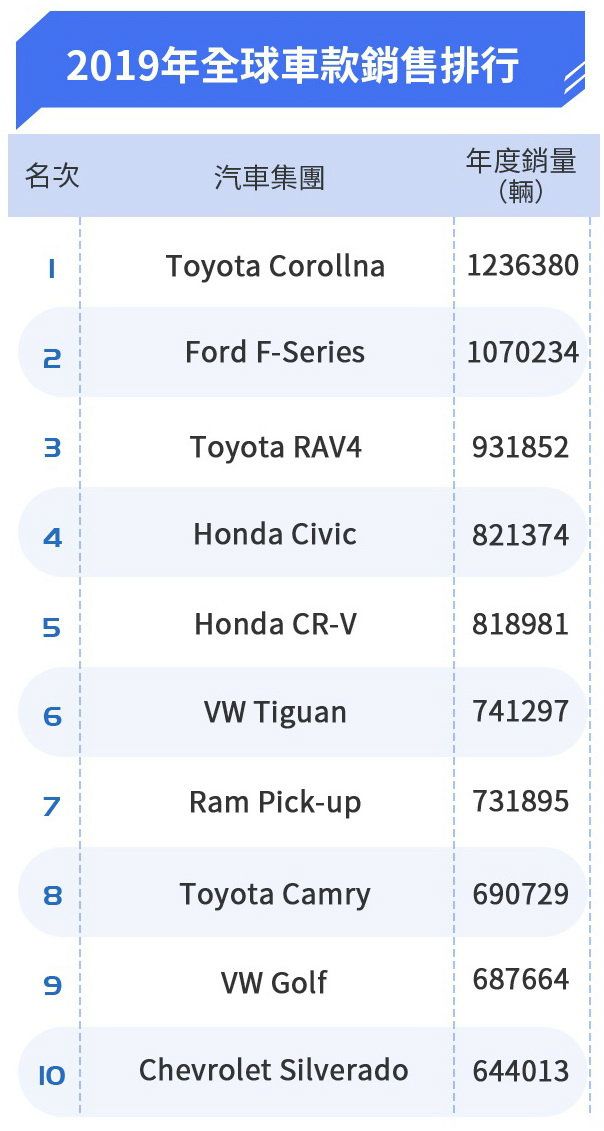Click the 年度銷量 (輛) column header

(521, 176)
